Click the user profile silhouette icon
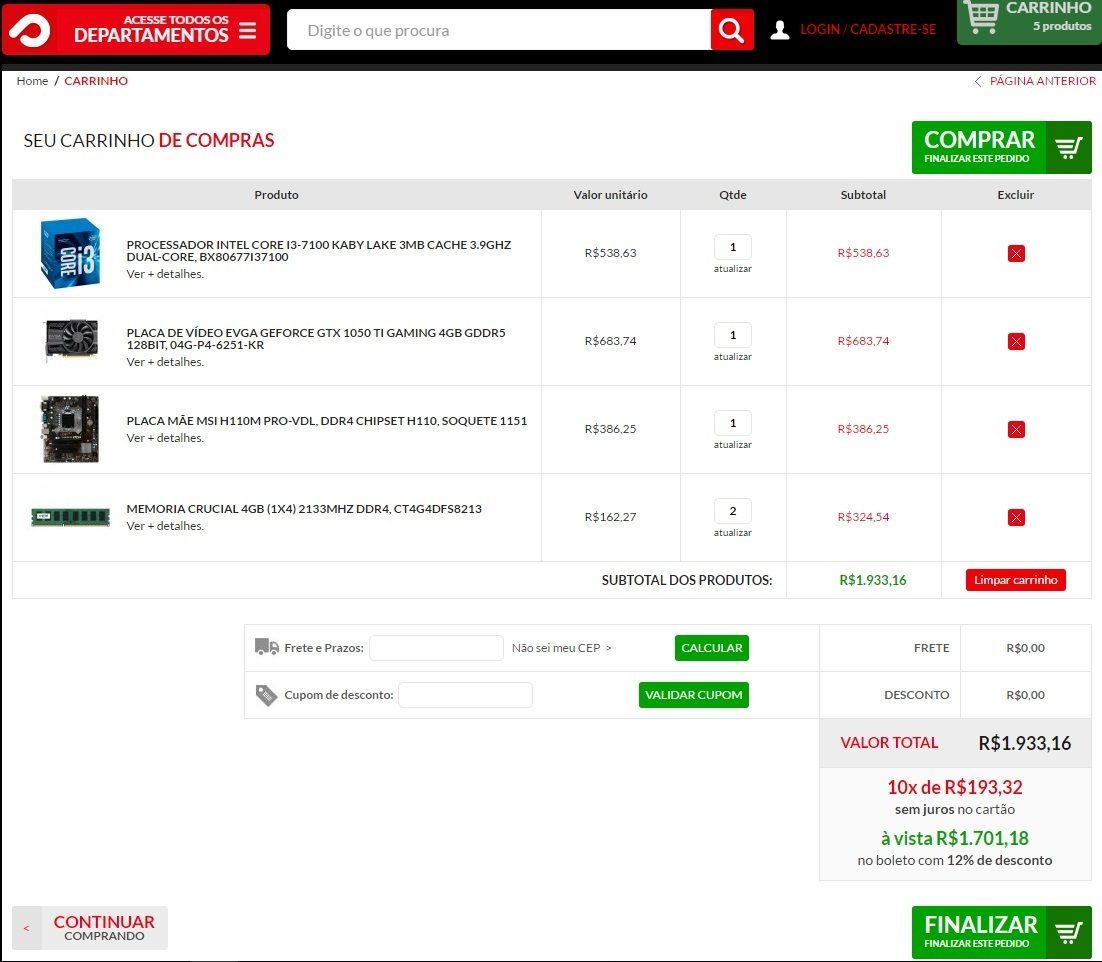Image resolution: width=1102 pixels, height=962 pixels. (779, 30)
